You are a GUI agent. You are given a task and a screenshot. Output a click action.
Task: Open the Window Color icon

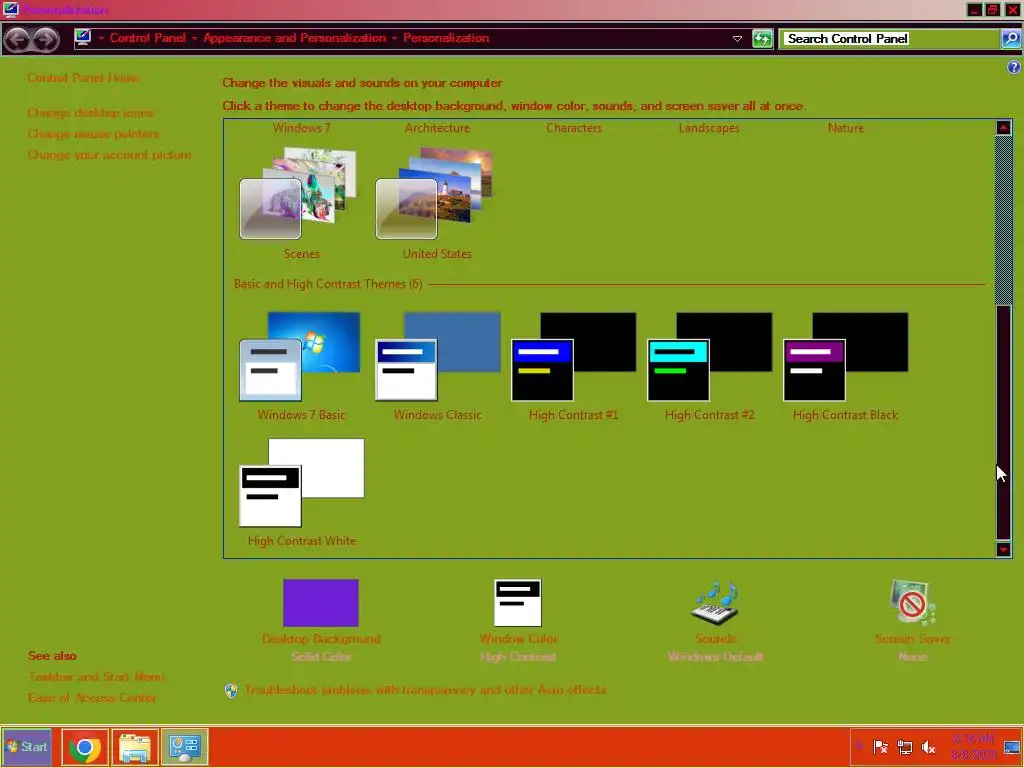coord(518,603)
